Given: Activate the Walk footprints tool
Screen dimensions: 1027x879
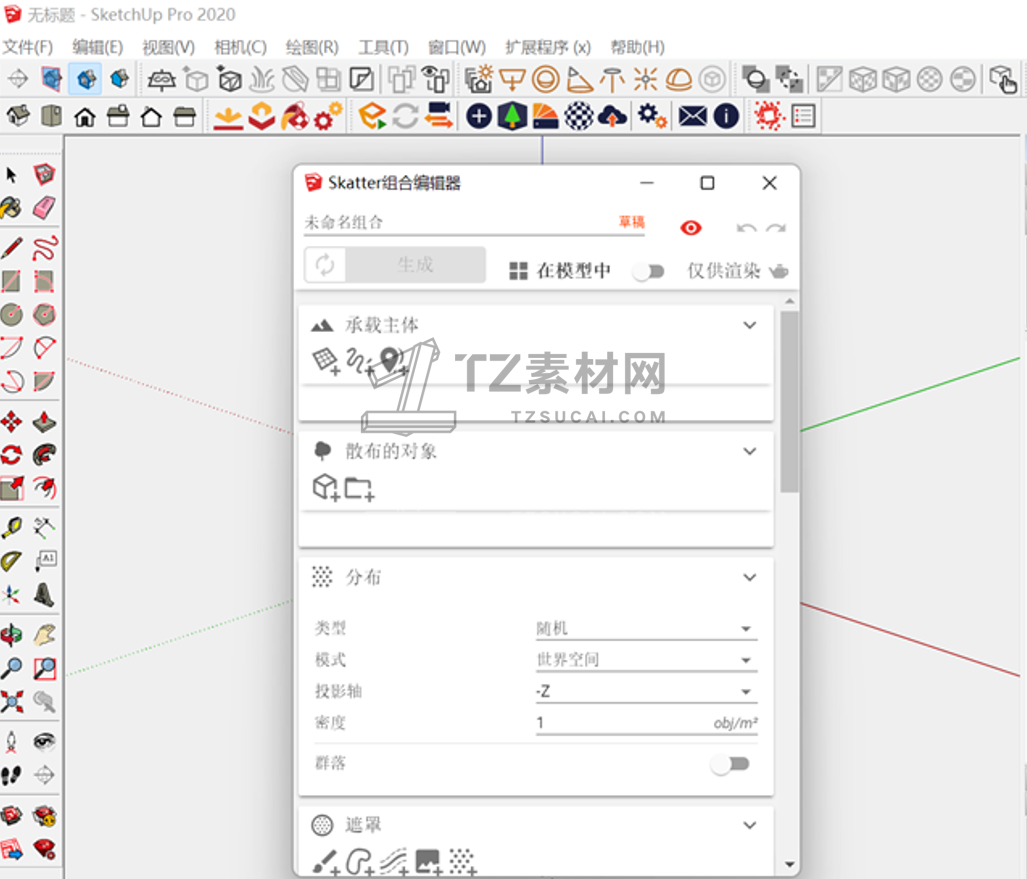Looking at the screenshot, I should point(12,775).
